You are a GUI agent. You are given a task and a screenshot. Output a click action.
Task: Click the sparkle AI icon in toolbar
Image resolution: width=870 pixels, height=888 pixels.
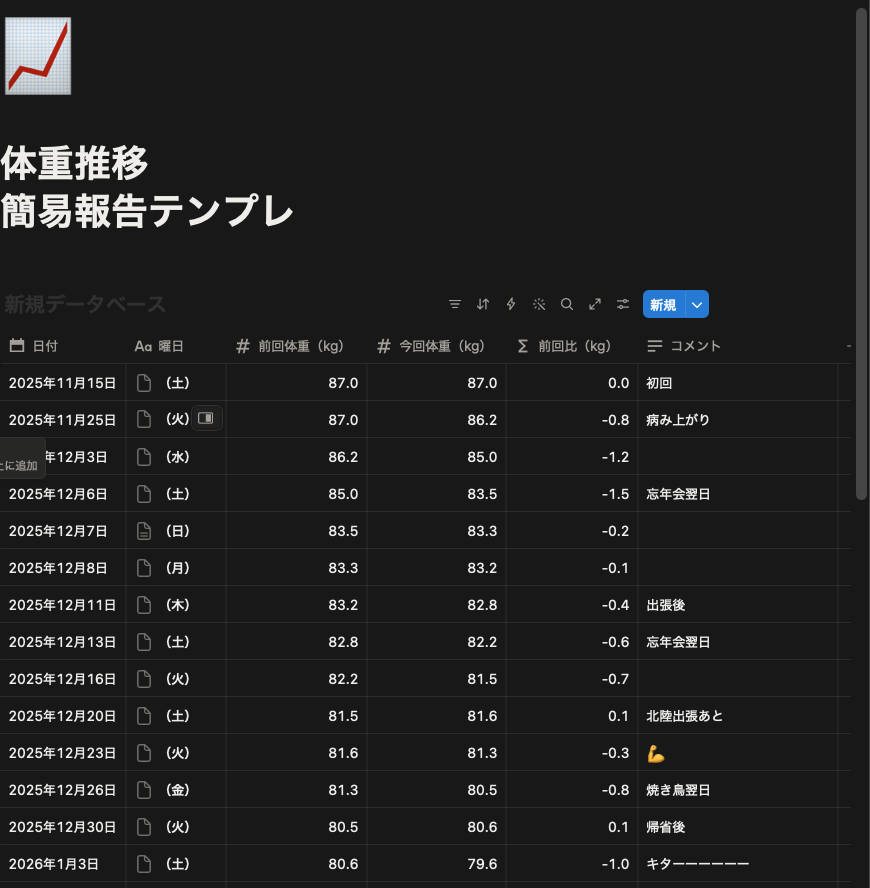(x=539, y=304)
